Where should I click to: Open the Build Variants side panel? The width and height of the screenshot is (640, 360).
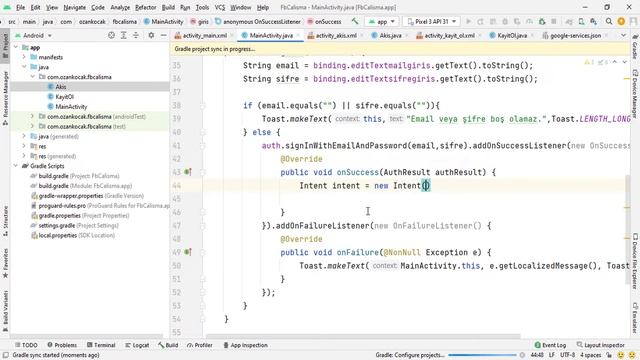coord(5,311)
